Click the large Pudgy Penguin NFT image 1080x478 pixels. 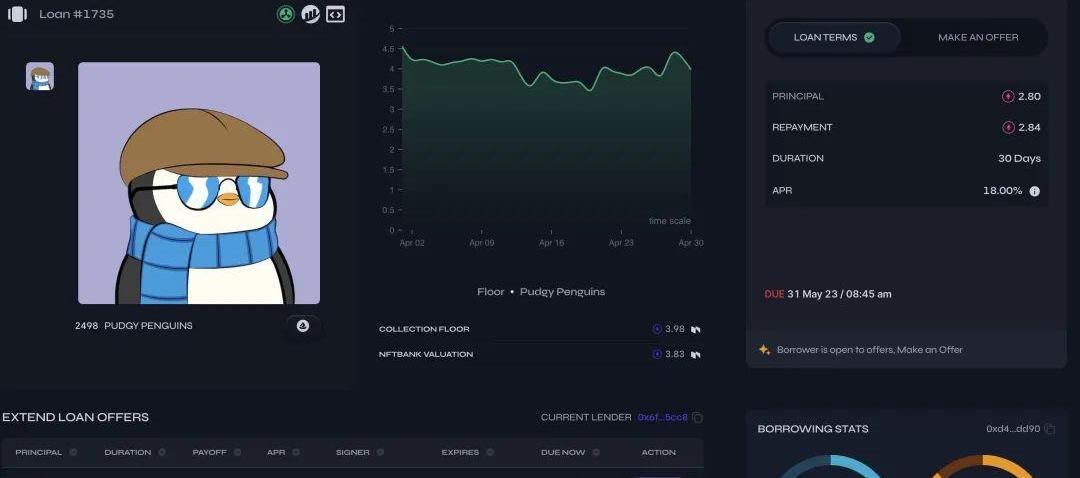click(x=199, y=183)
